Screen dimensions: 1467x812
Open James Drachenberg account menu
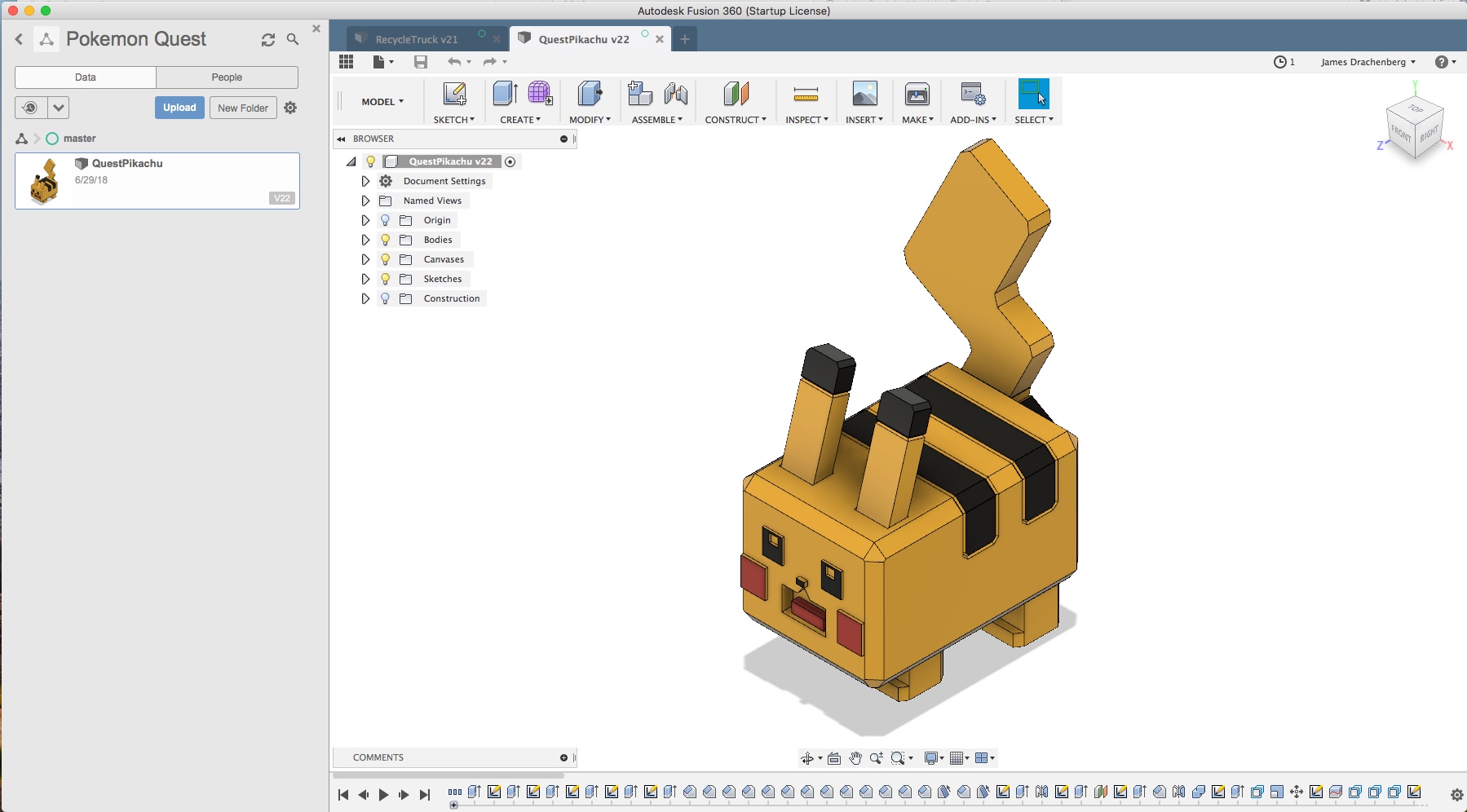pyautogui.click(x=1368, y=62)
